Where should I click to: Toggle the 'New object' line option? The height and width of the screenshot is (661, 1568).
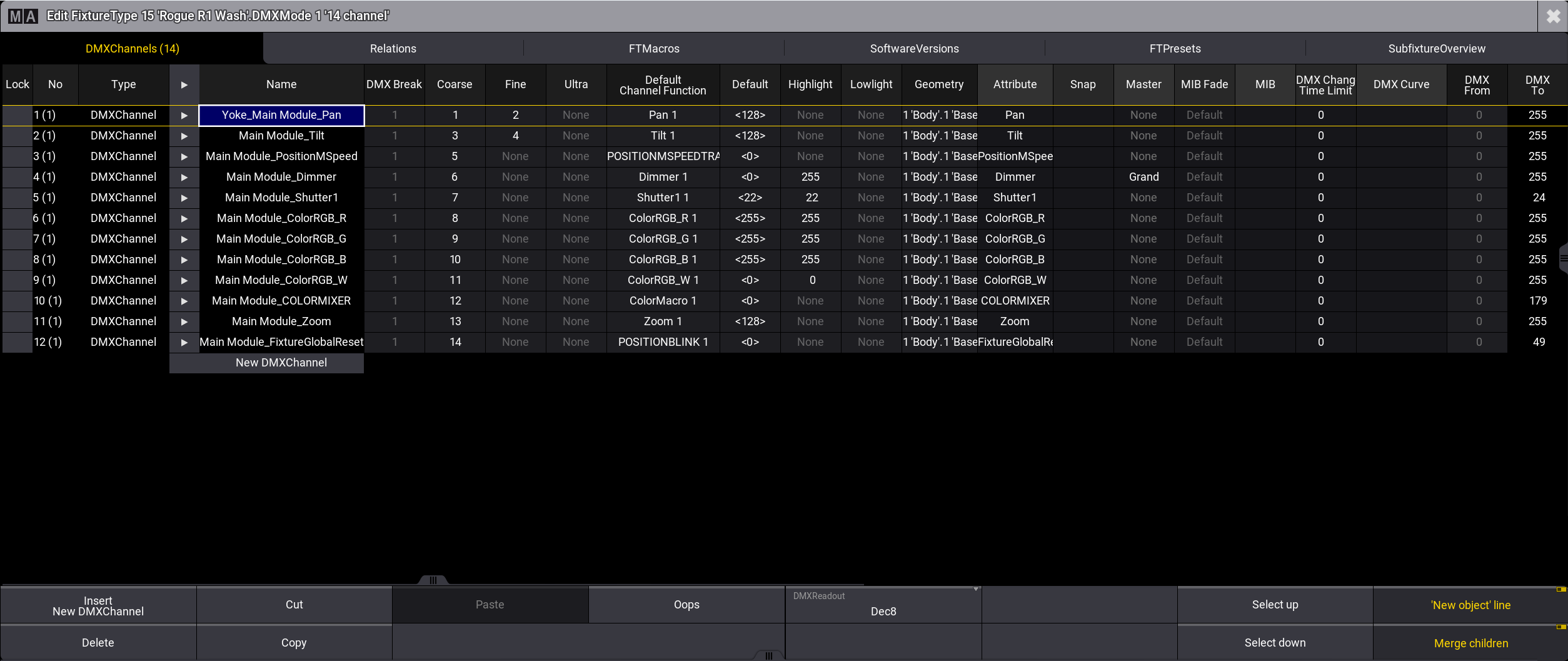pos(1470,605)
